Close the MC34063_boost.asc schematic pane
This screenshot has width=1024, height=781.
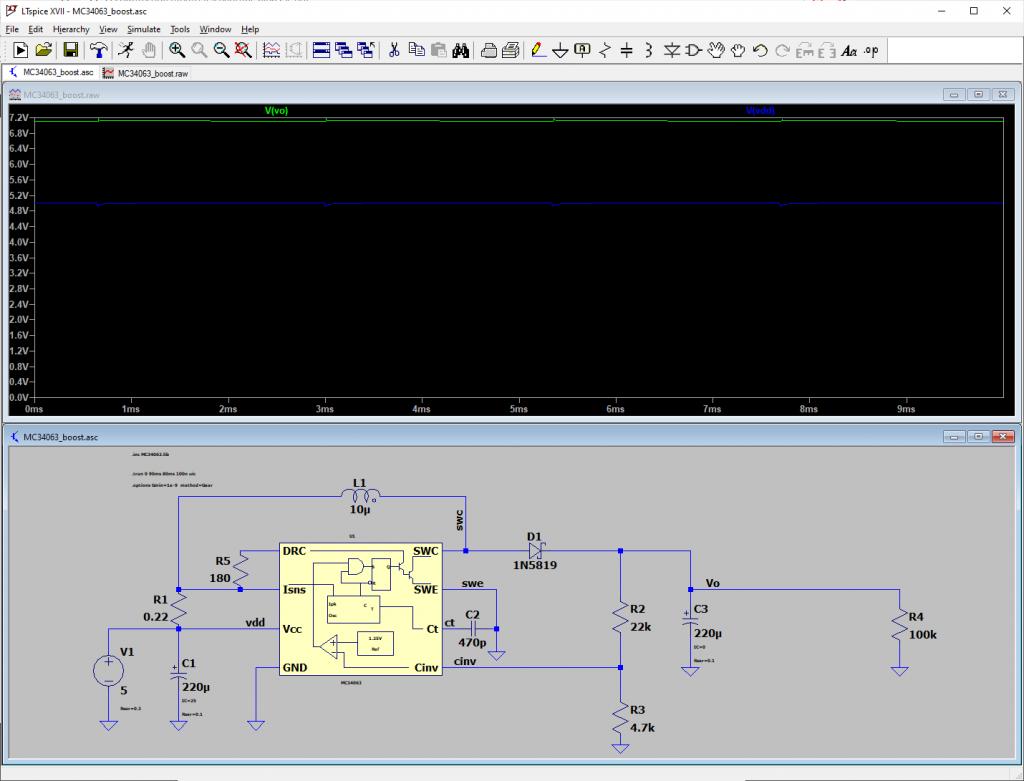pyautogui.click(x=1002, y=436)
